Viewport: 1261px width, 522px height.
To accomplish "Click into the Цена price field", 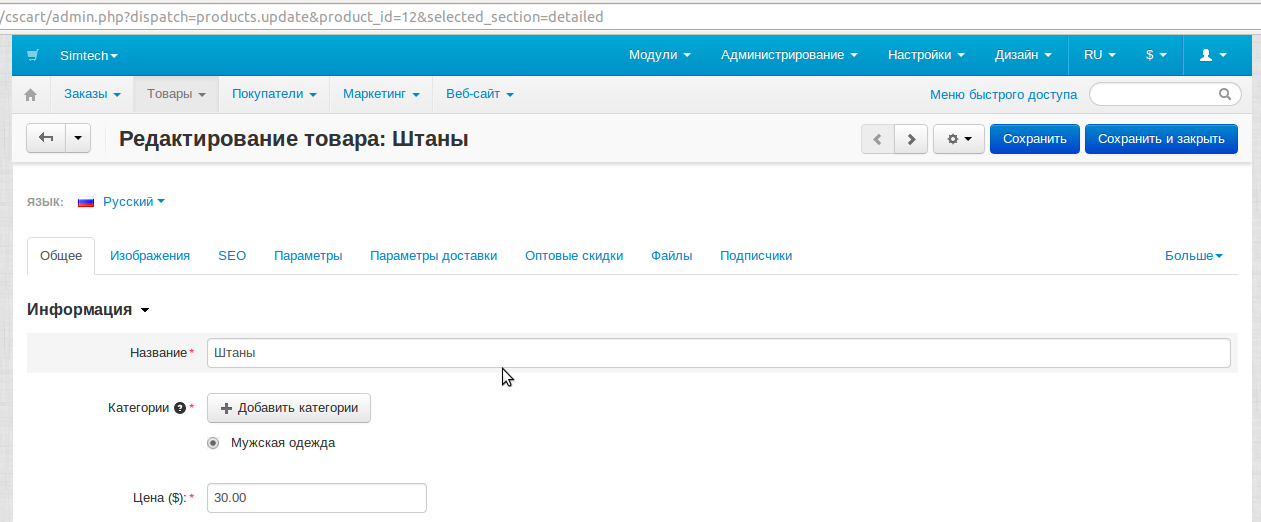I will pyautogui.click(x=316, y=498).
